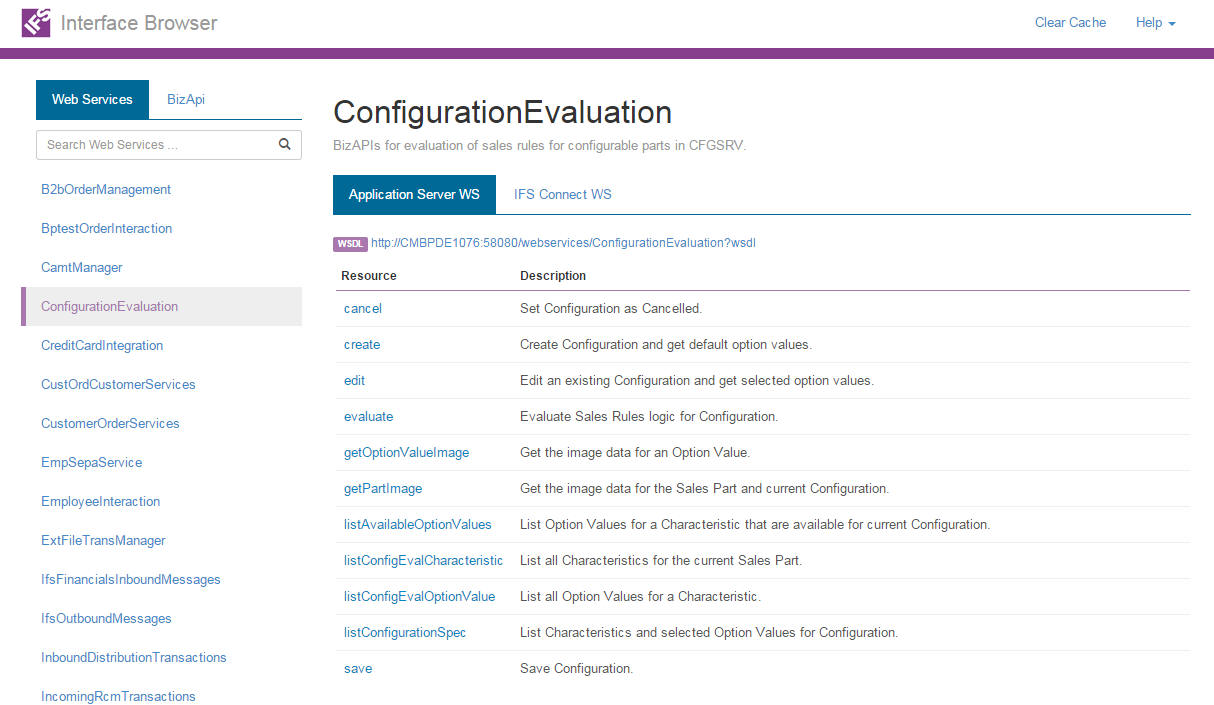Select B2bOrderManagement in the sidebar
The image size is (1214, 705).
106,189
